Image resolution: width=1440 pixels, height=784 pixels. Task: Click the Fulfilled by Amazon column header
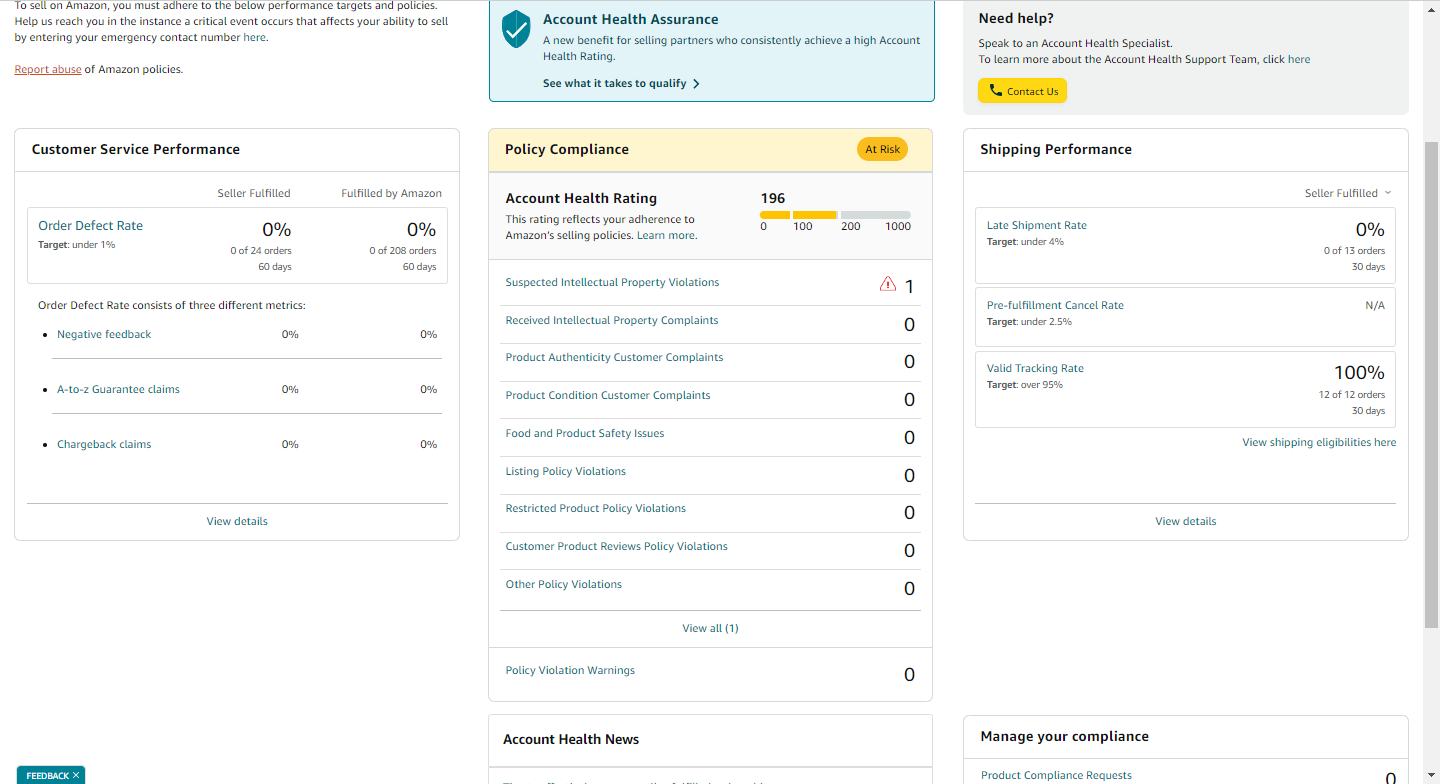pyautogui.click(x=391, y=193)
